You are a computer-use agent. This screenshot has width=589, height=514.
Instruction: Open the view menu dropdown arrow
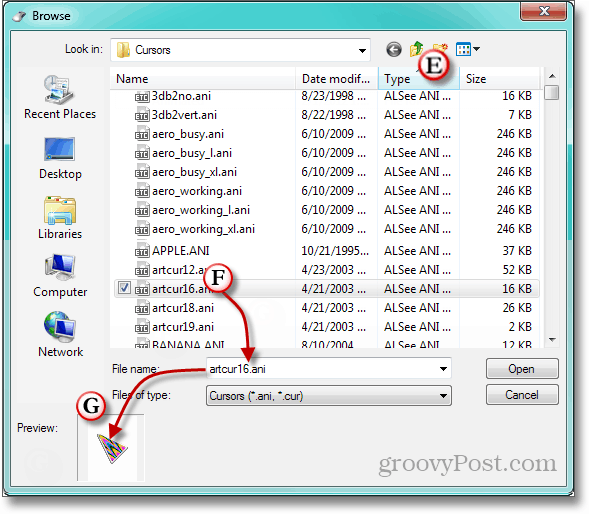pos(477,49)
